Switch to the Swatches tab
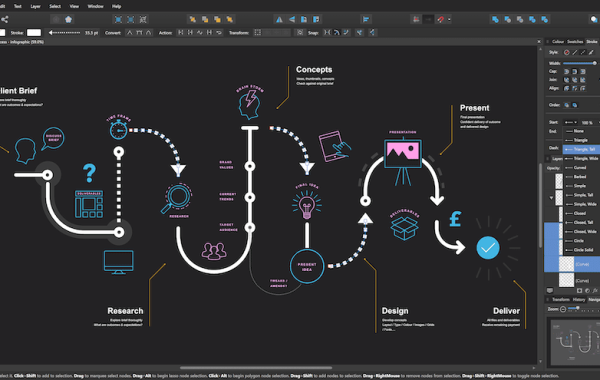Image resolution: width=600 pixels, height=380 pixels. (x=575, y=41)
